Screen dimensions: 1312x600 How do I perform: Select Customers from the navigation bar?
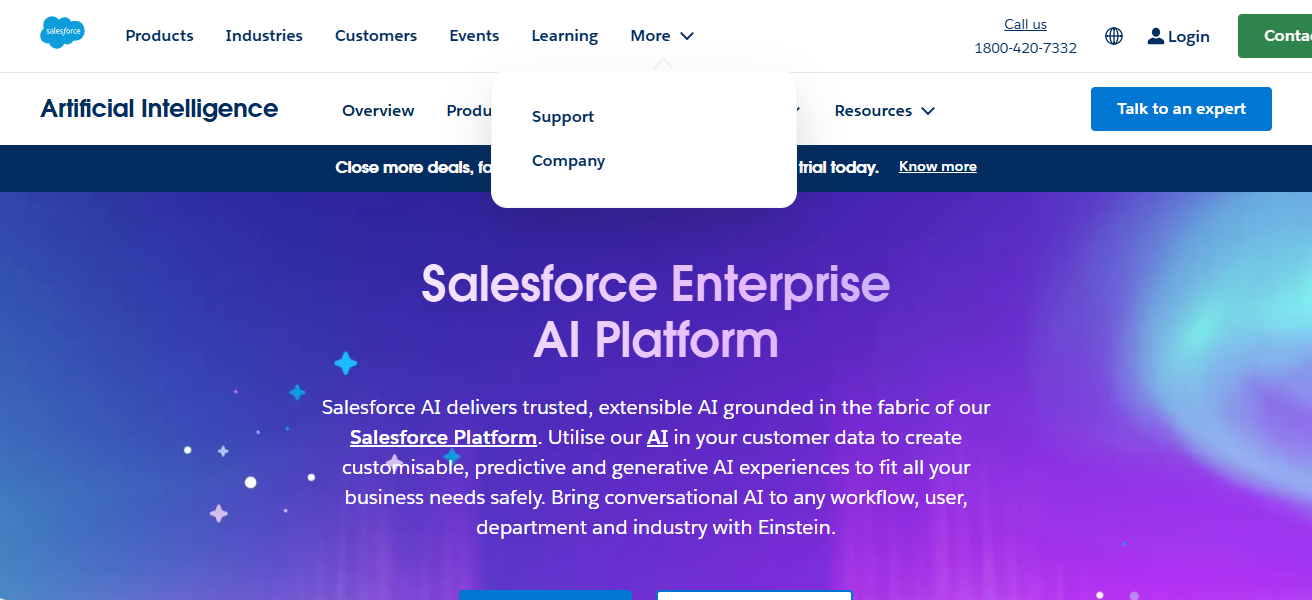(376, 36)
